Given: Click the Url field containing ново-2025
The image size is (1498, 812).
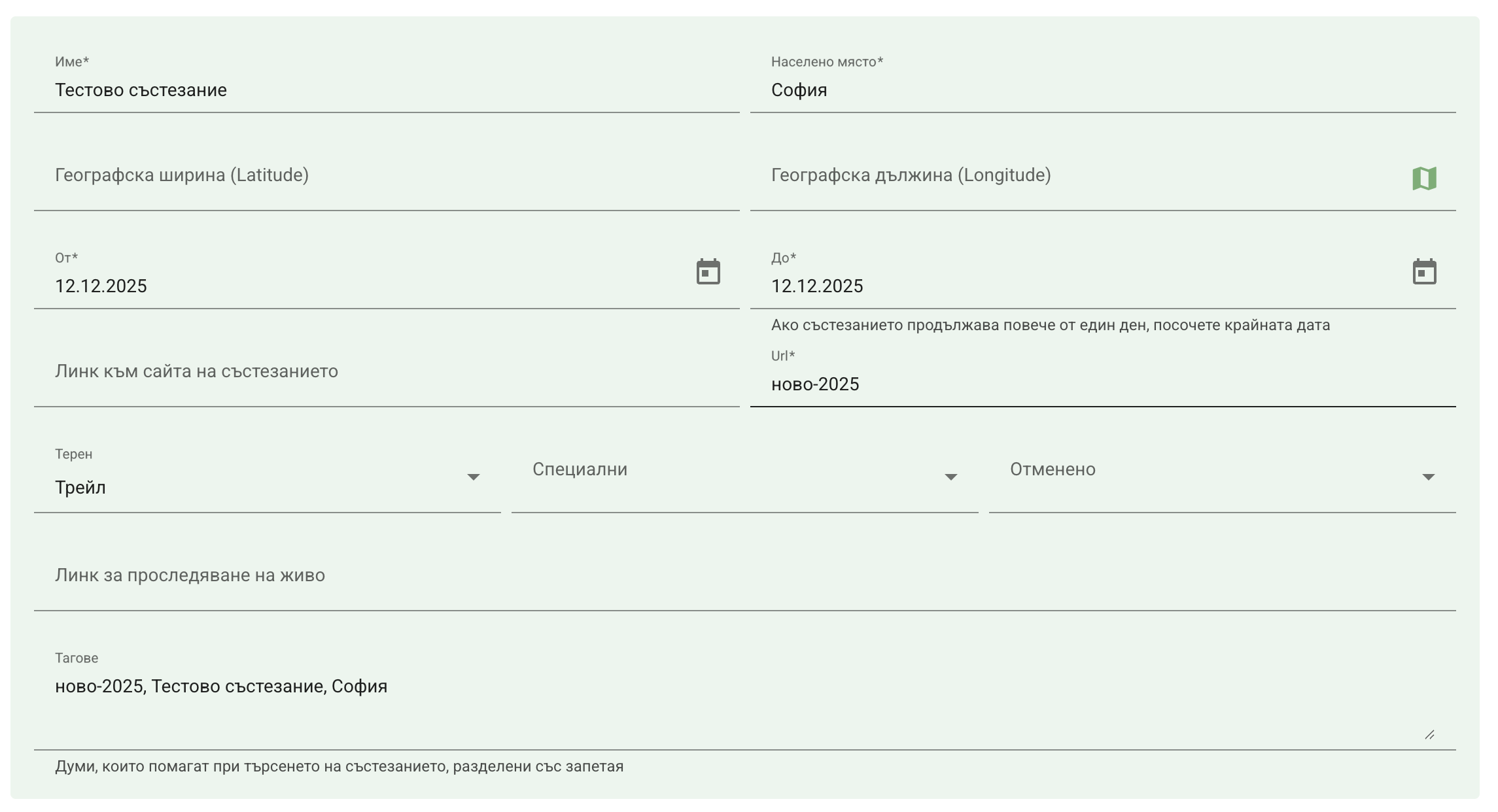Looking at the screenshot, I should pos(1102,384).
